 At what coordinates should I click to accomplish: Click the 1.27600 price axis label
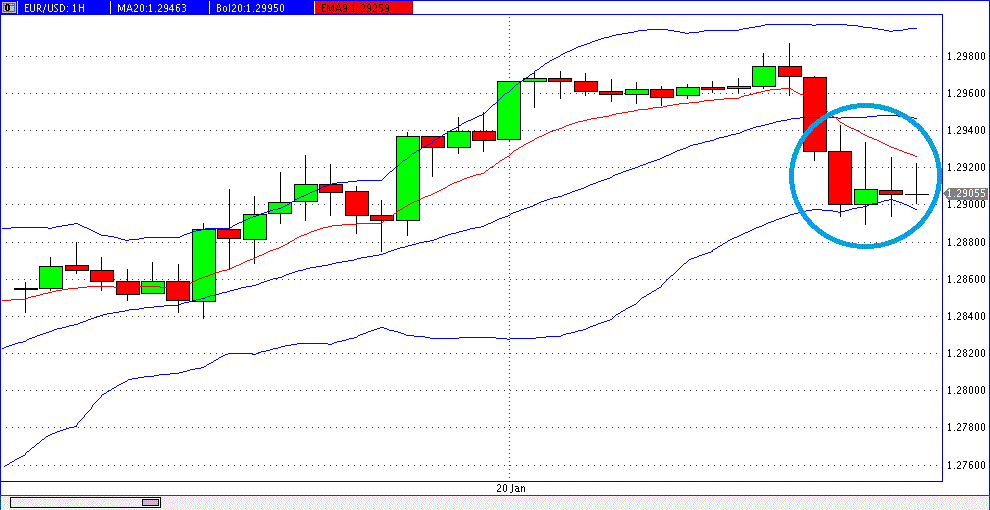[x=965, y=465]
